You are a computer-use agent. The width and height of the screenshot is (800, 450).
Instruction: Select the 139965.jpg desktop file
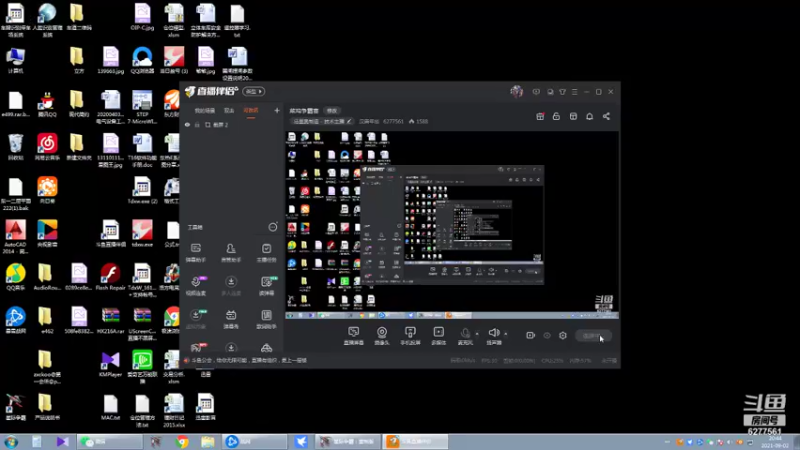[111, 61]
